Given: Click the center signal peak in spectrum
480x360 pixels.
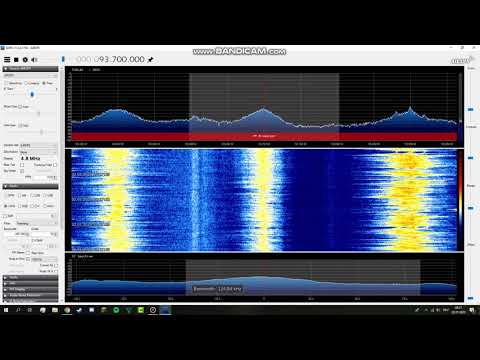Looking at the screenshot, I should pyautogui.click(x=263, y=109).
